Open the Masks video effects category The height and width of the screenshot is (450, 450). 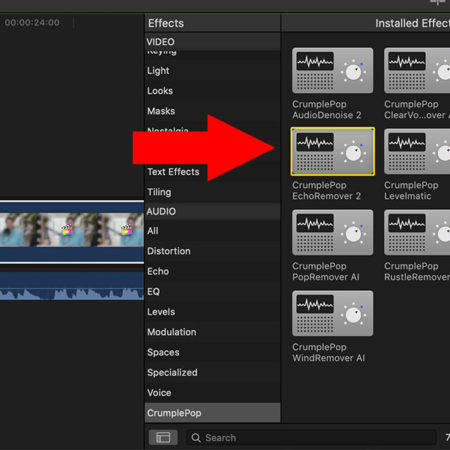pos(212,111)
